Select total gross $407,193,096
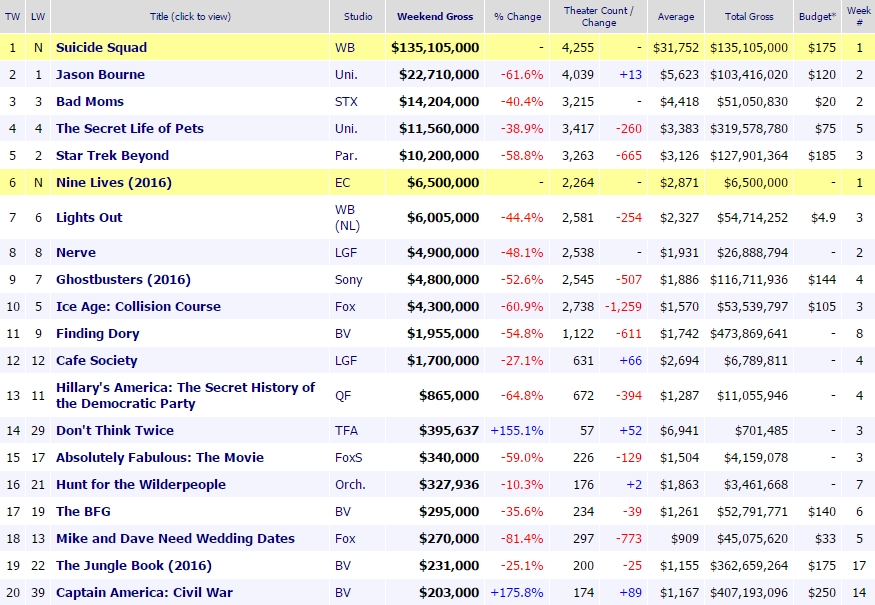Viewport: 875px width, 605px height. pyautogui.click(x=749, y=592)
